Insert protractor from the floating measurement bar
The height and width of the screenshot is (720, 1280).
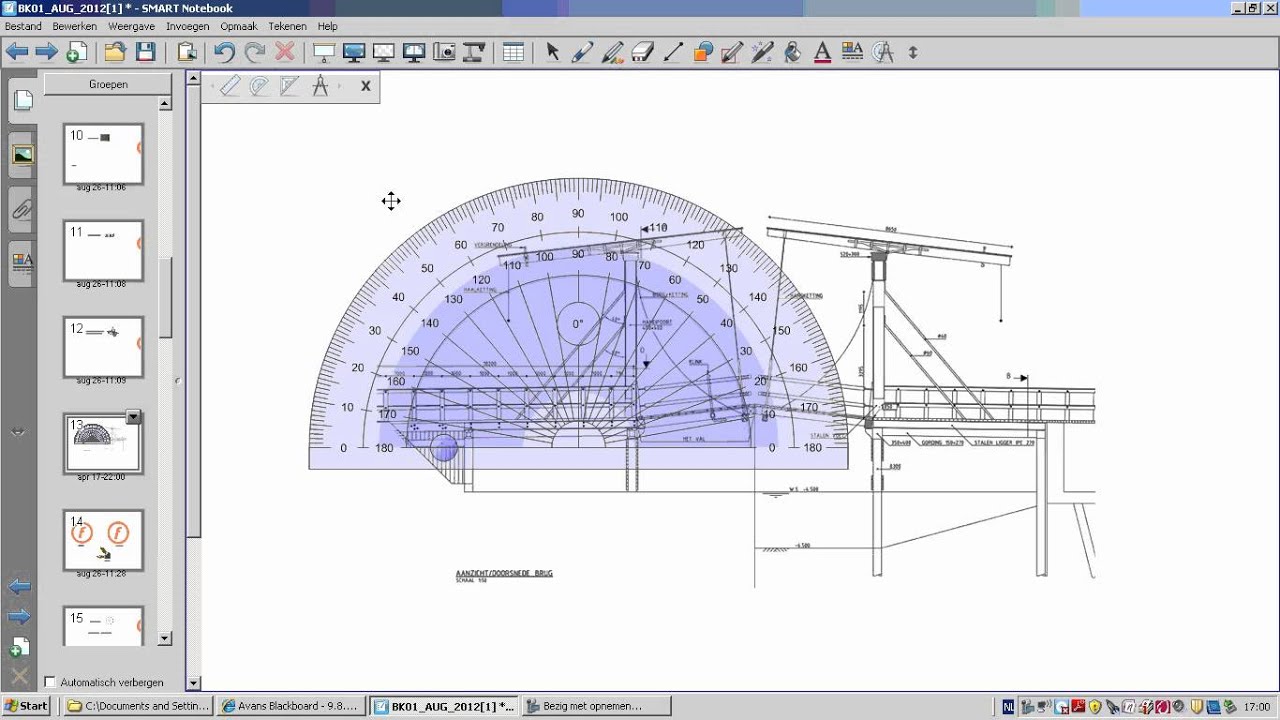click(x=260, y=86)
